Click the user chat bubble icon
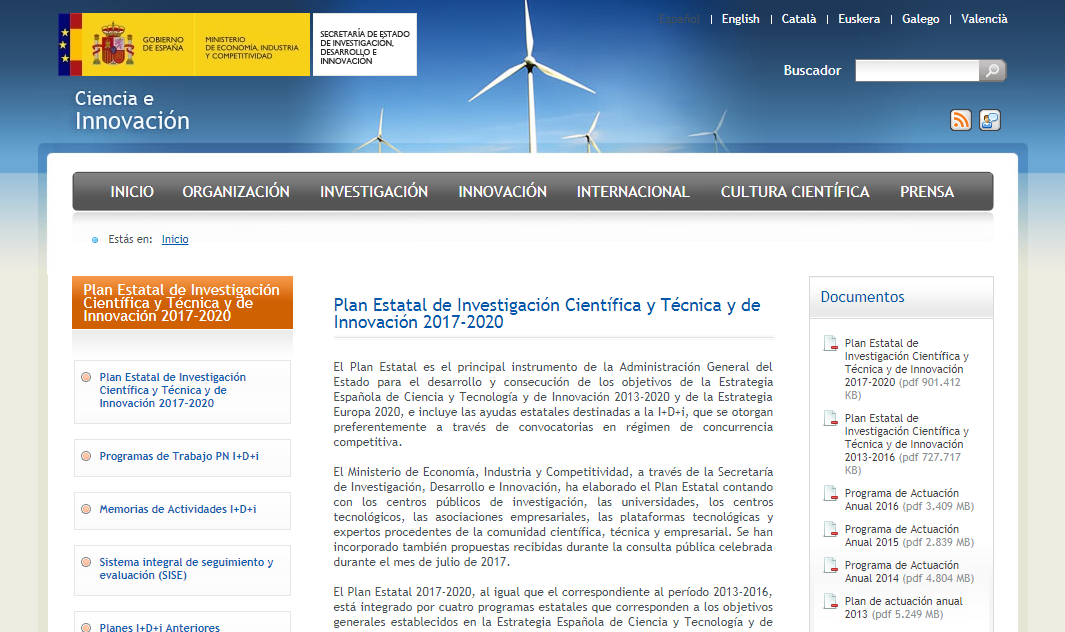The width and height of the screenshot is (1065, 632). [x=990, y=120]
